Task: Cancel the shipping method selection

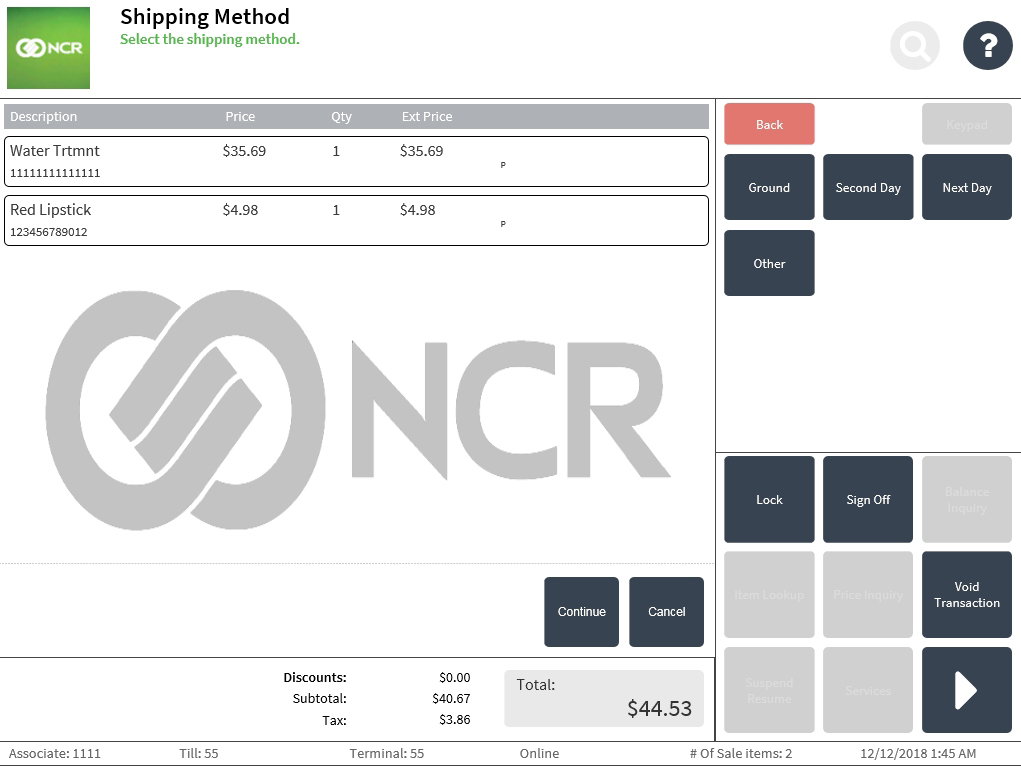Action: [x=666, y=612]
